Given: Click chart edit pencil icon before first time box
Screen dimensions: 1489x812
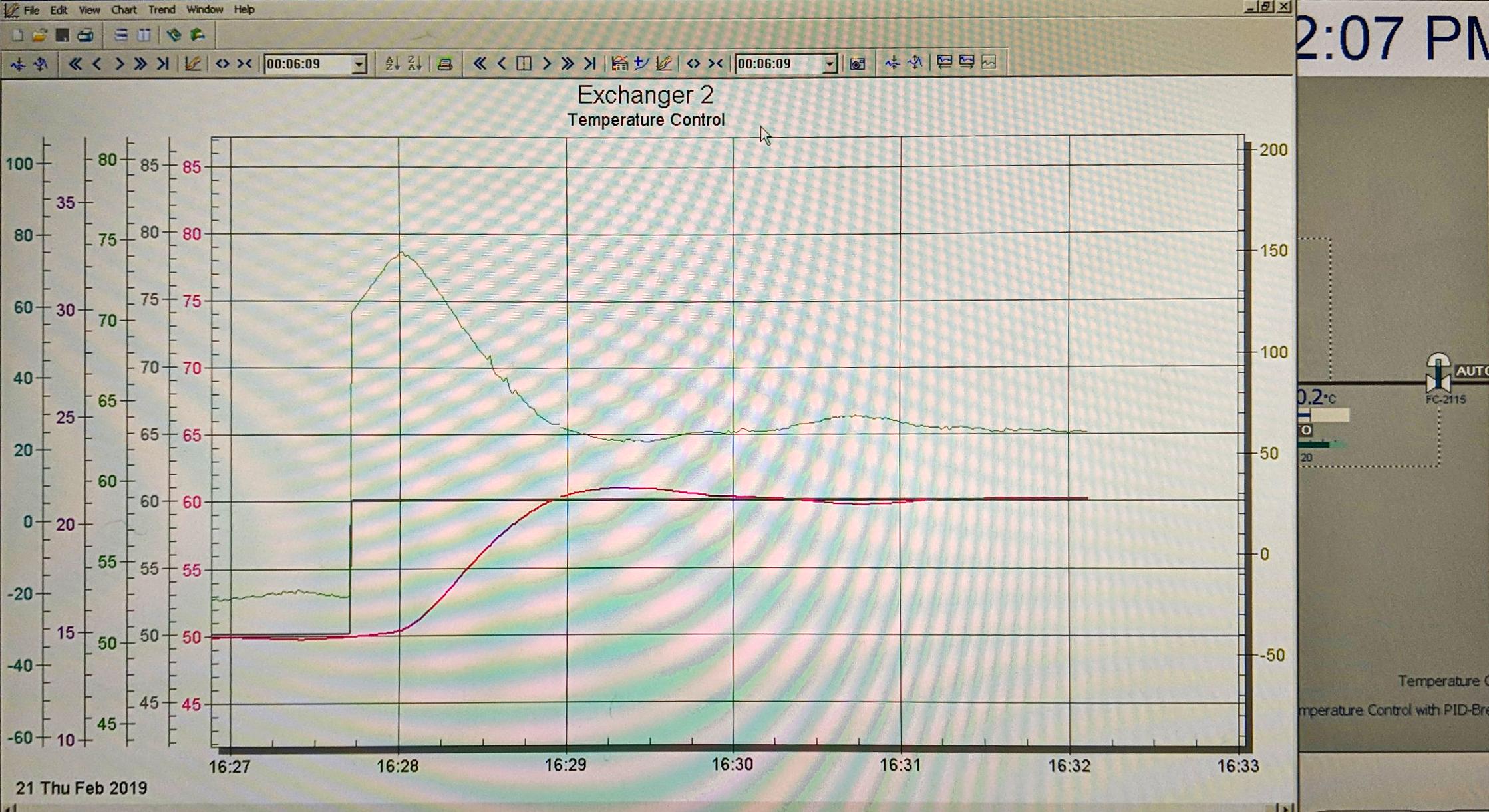Looking at the screenshot, I should tap(193, 64).
